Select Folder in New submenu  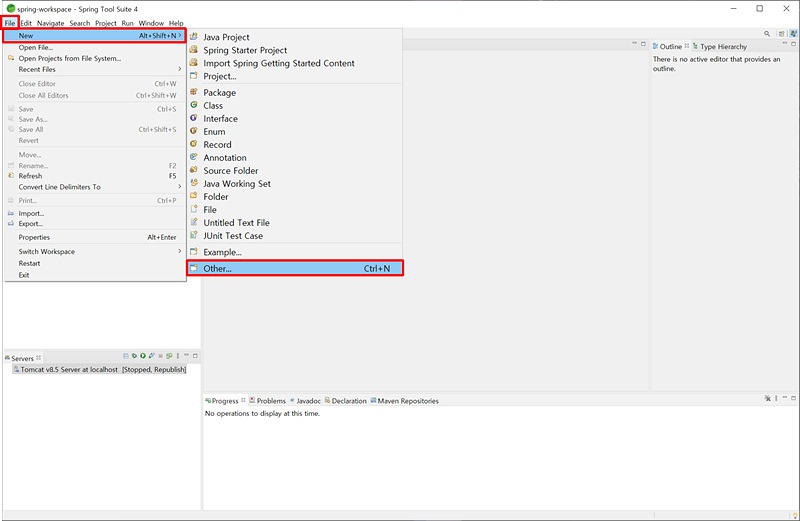pos(295,196)
